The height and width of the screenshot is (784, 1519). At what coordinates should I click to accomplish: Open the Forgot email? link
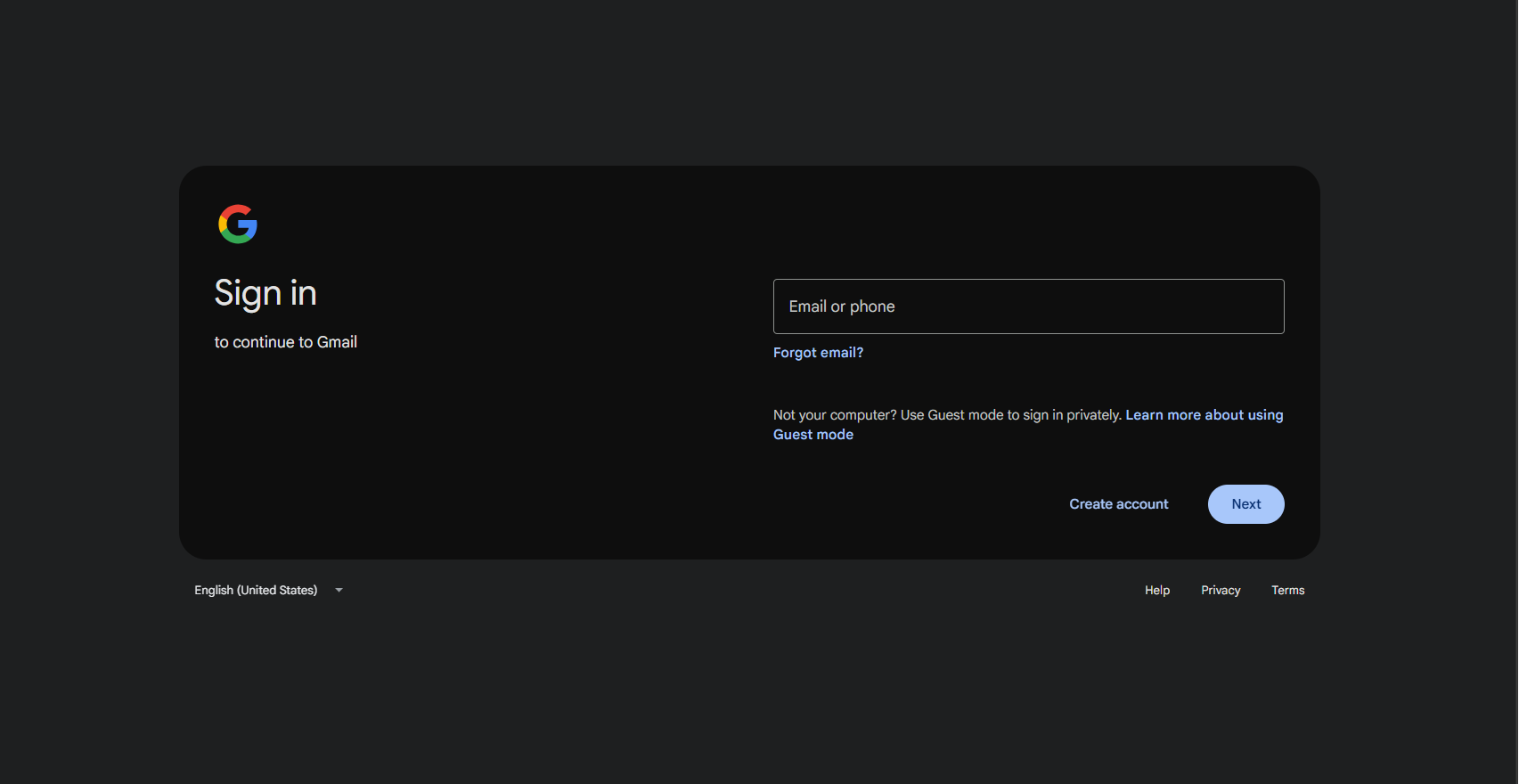818,353
